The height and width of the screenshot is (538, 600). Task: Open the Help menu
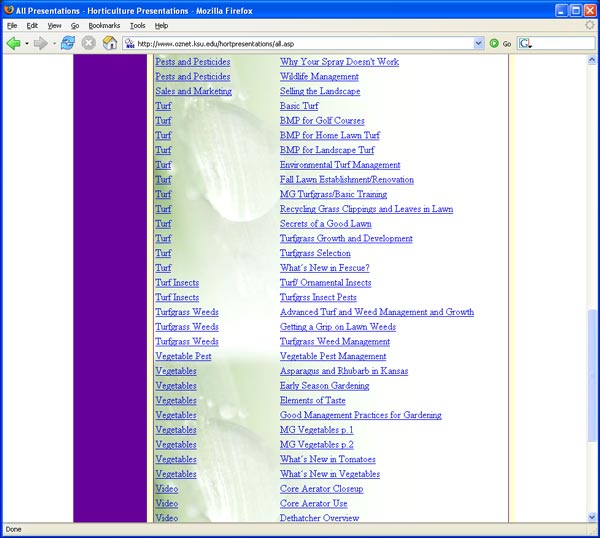(x=161, y=26)
